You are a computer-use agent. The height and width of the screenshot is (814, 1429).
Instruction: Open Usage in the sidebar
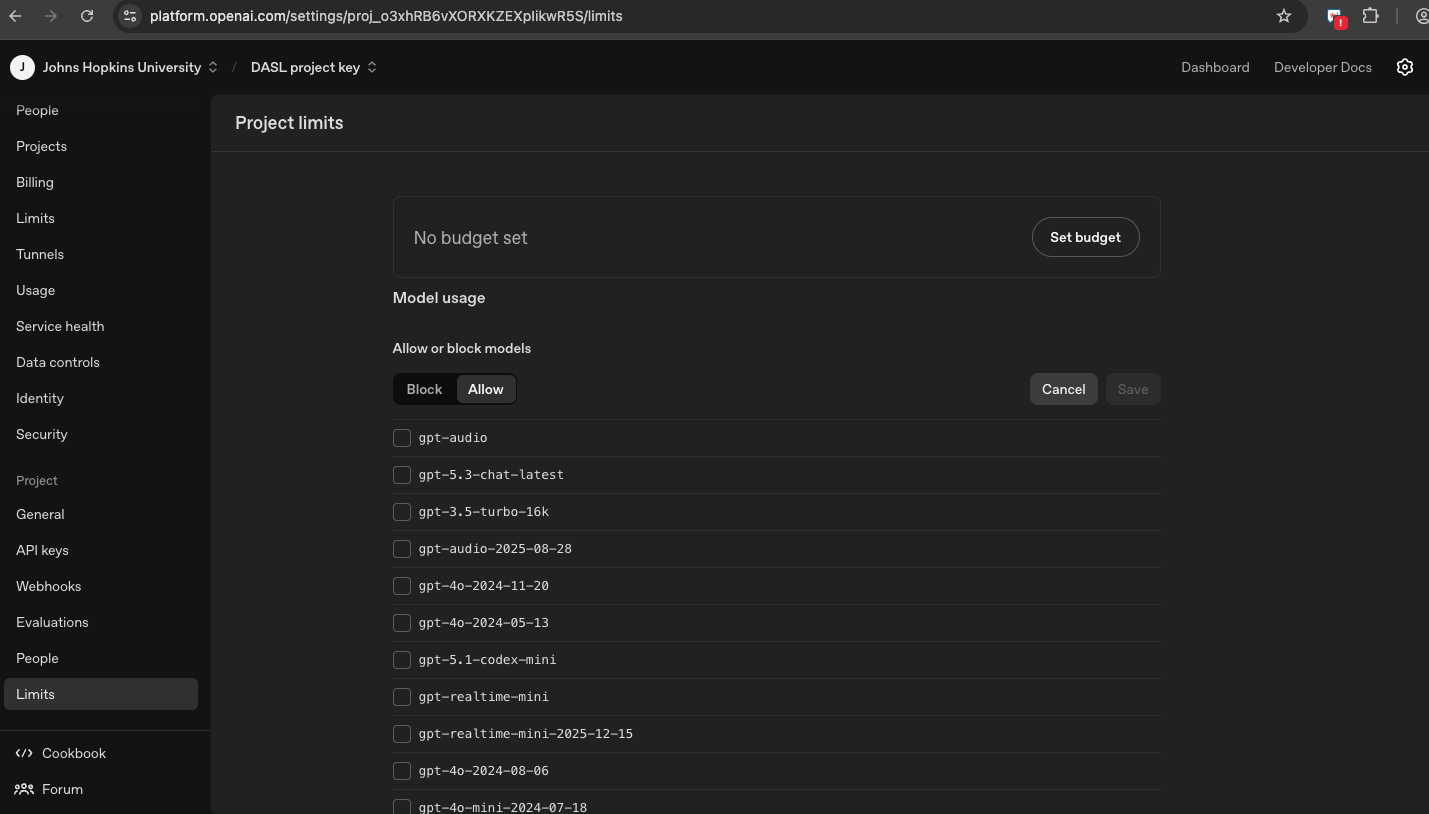(35, 290)
